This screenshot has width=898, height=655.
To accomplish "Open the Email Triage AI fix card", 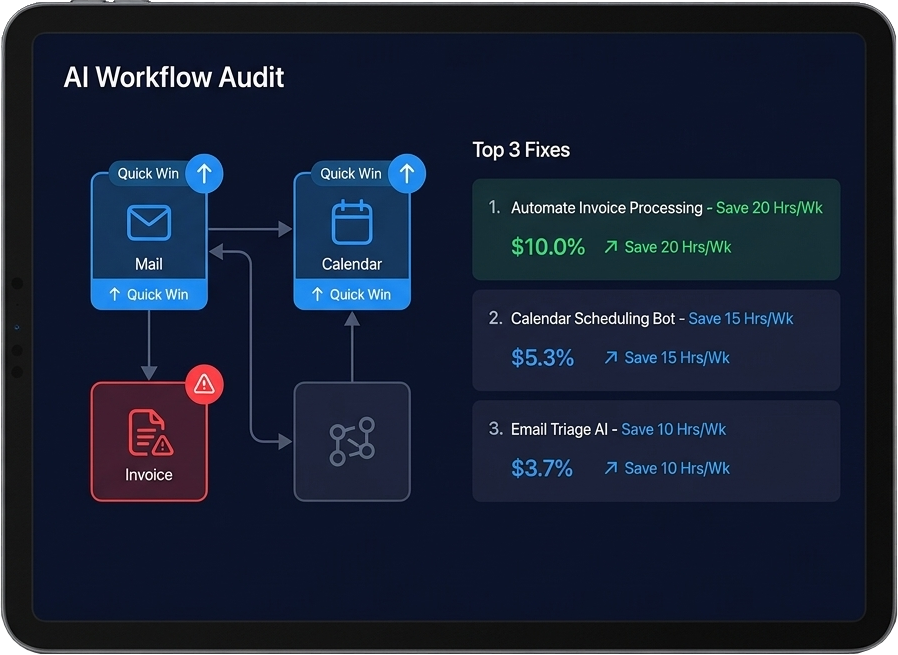I will tap(656, 451).
